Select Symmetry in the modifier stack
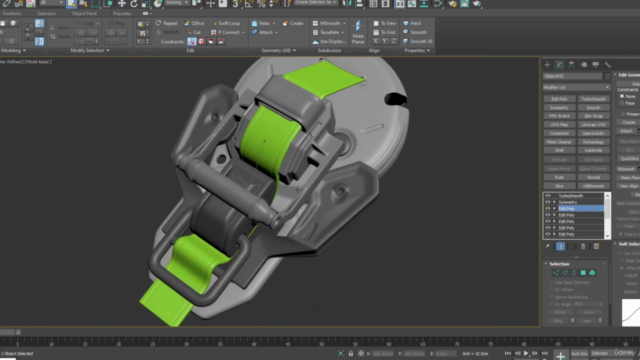The height and width of the screenshot is (360, 640). (x=568, y=202)
